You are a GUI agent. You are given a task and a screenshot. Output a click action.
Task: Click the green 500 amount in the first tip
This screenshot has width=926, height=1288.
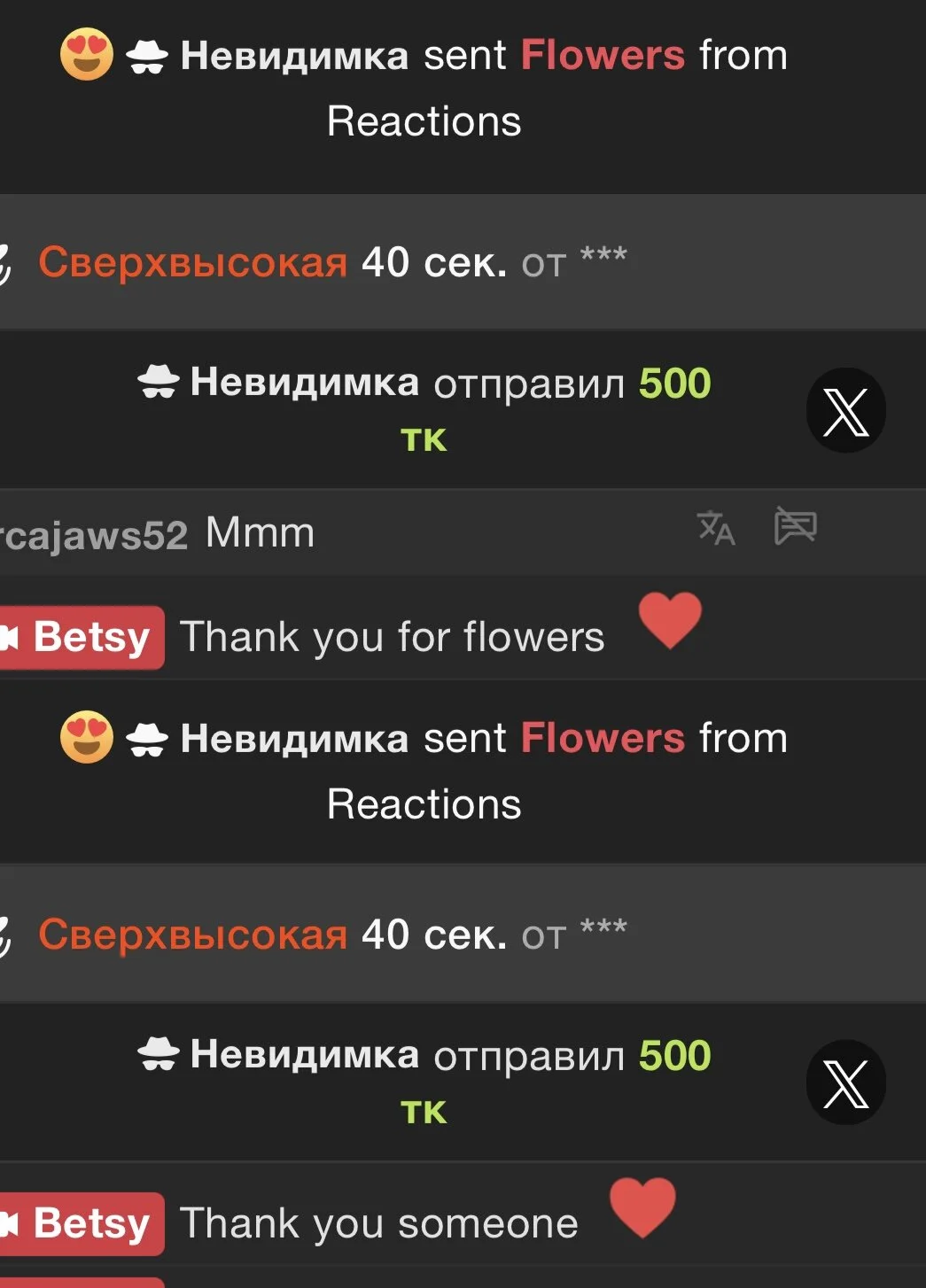(674, 384)
